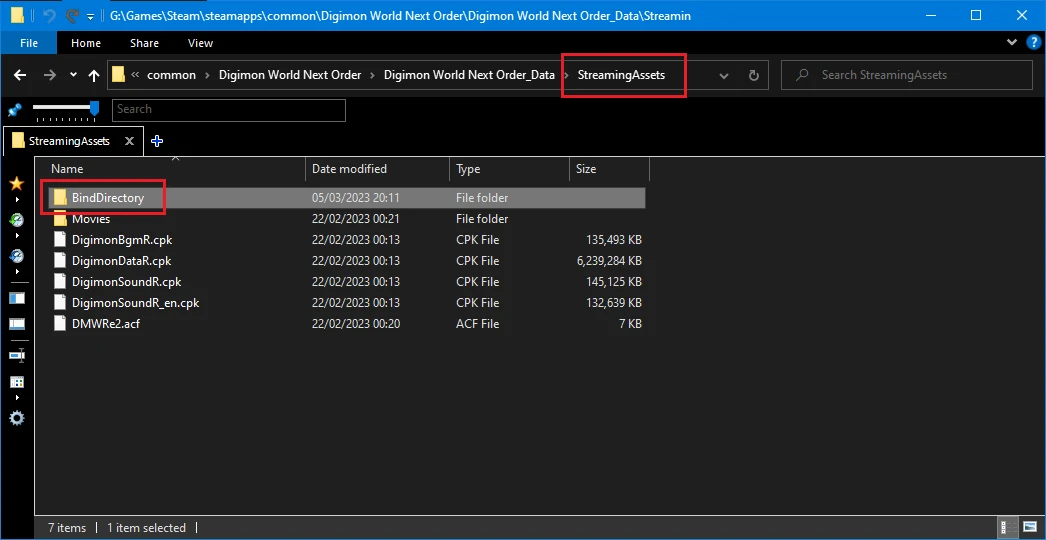The image size is (1046, 540).
Task: Open the View ribbon tab
Action: [200, 43]
